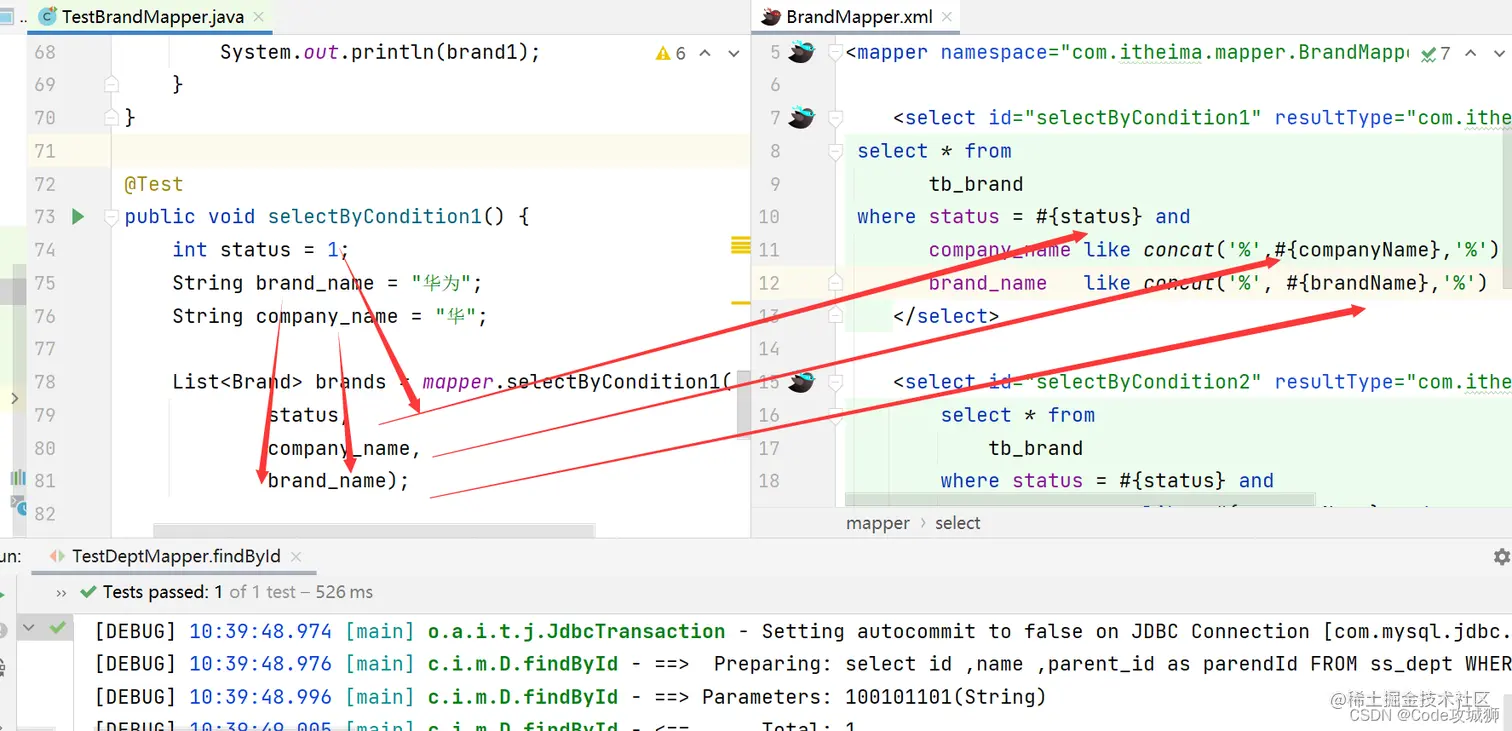
Task: Click 'System.out.println(brand1);' statement
Action: [380, 52]
